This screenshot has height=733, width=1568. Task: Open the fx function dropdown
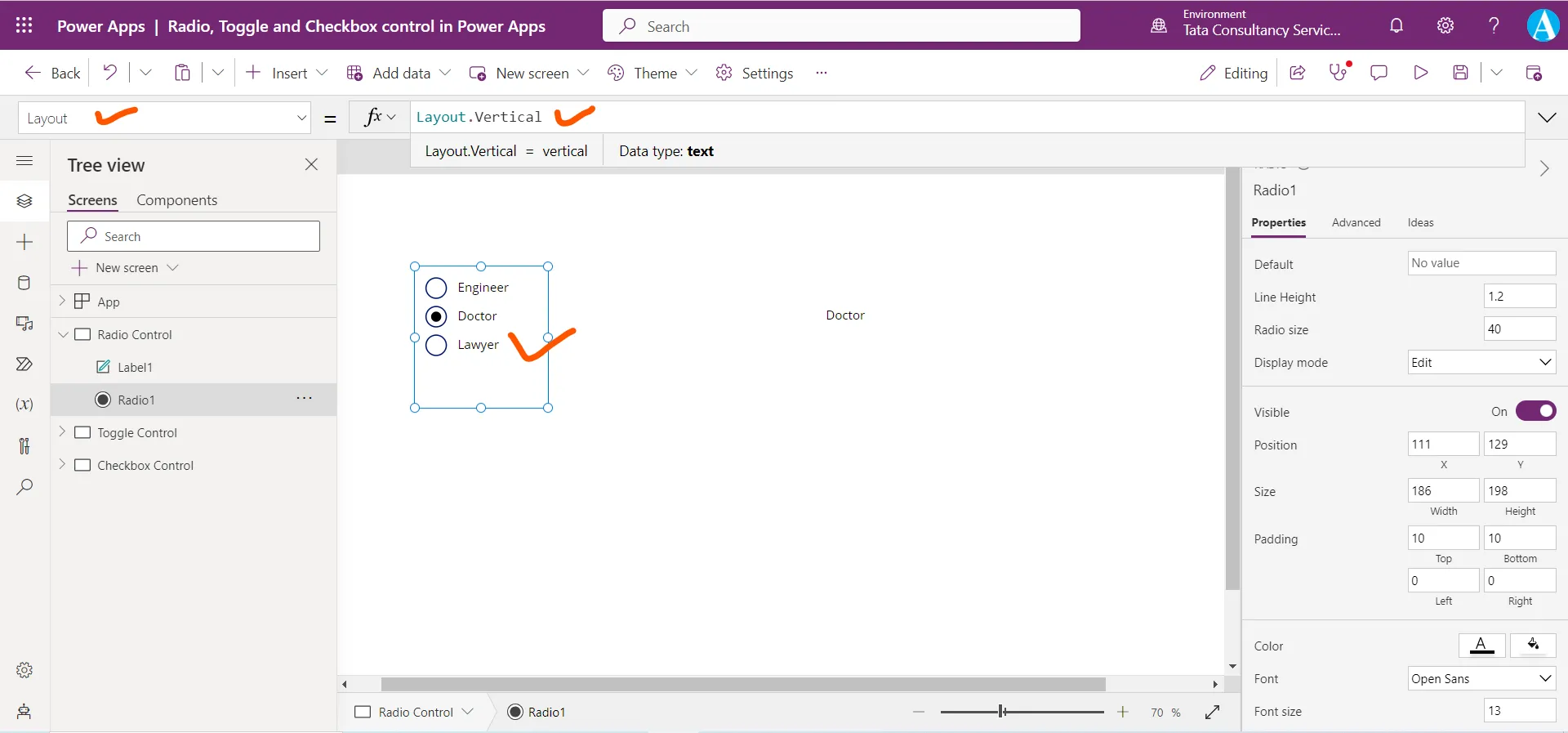pos(381,117)
